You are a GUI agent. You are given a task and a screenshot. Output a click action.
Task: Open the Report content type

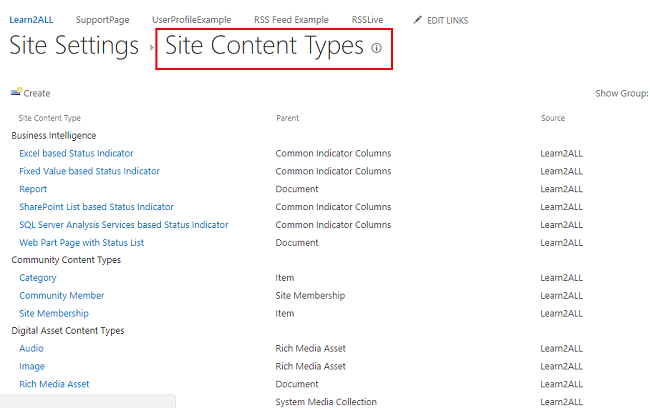pos(33,189)
